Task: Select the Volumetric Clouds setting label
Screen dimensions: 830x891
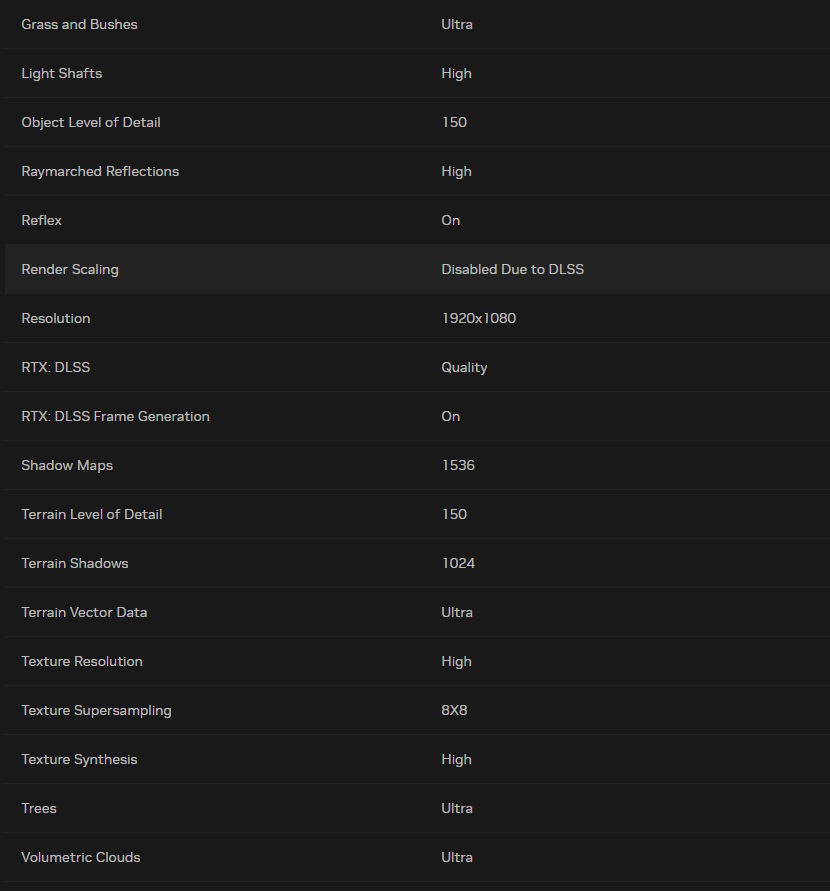Action: [81, 857]
